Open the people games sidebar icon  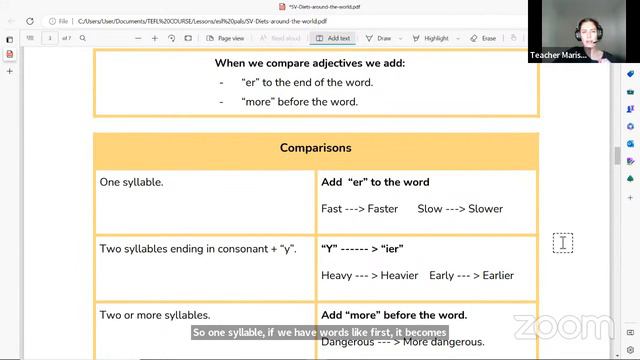[x=630, y=109]
